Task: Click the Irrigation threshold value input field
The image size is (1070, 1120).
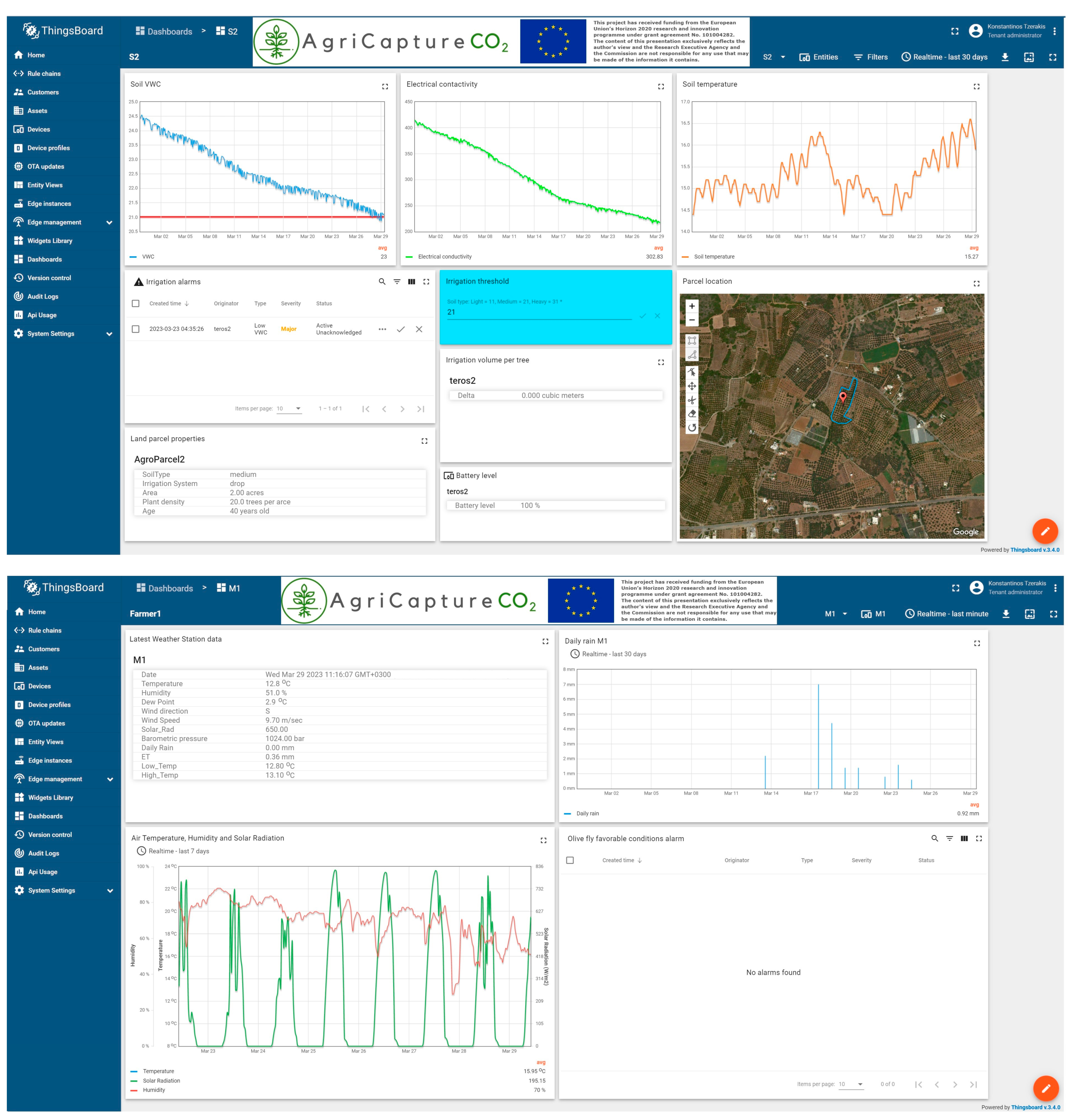Action: coord(539,312)
